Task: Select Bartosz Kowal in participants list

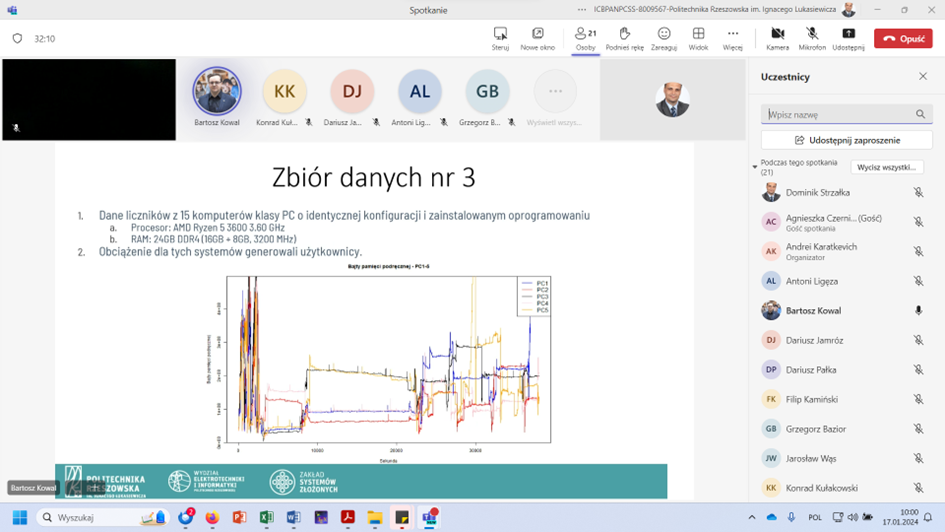Action: tap(813, 311)
